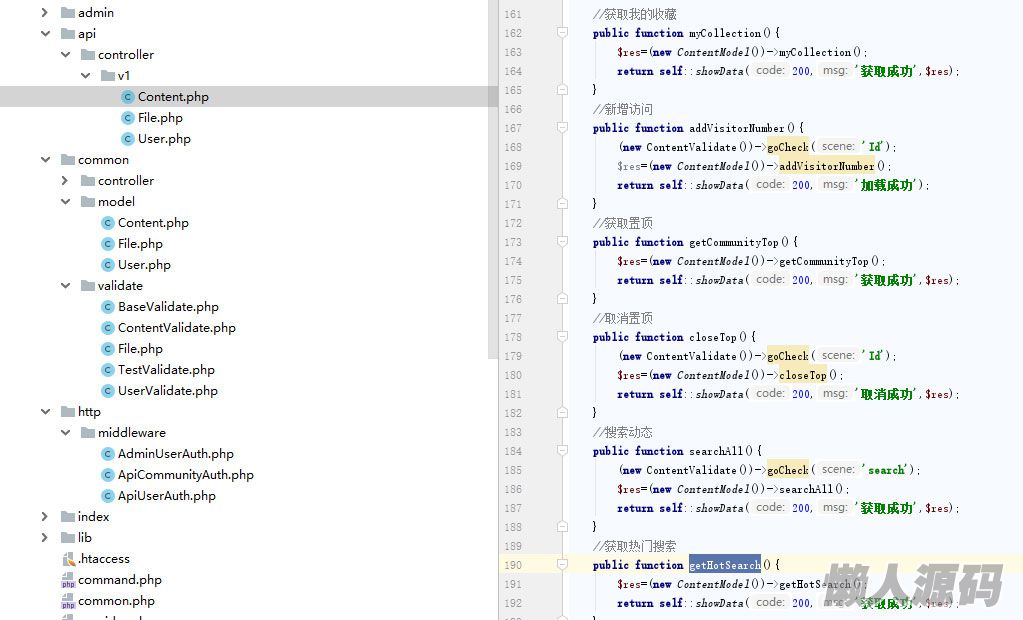Click the validate folder icon

(88, 286)
